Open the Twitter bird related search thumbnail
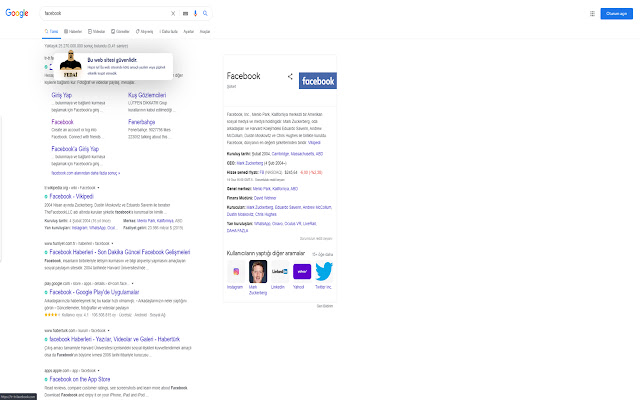This screenshot has width=640, height=400. click(324, 271)
